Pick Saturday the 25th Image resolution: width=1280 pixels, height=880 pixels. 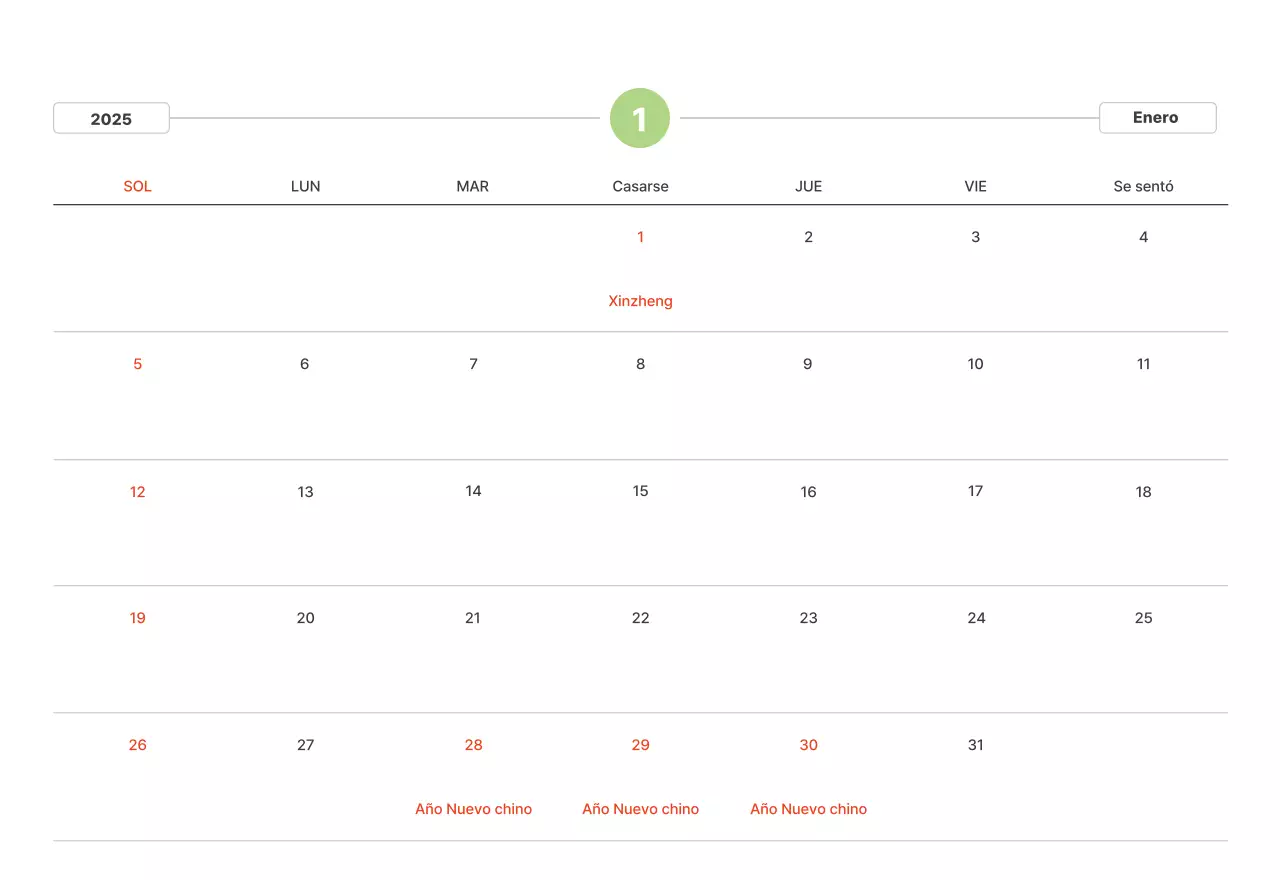pos(1143,618)
